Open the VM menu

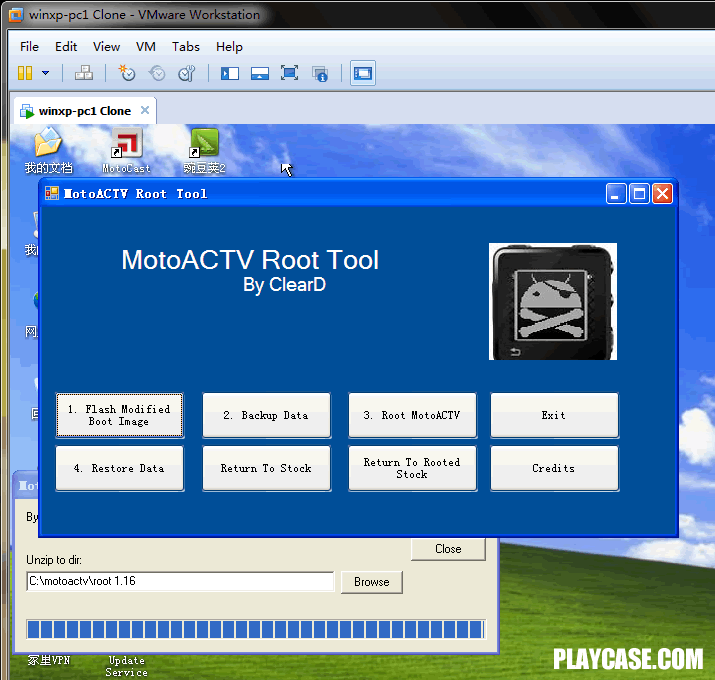click(x=145, y=47)
